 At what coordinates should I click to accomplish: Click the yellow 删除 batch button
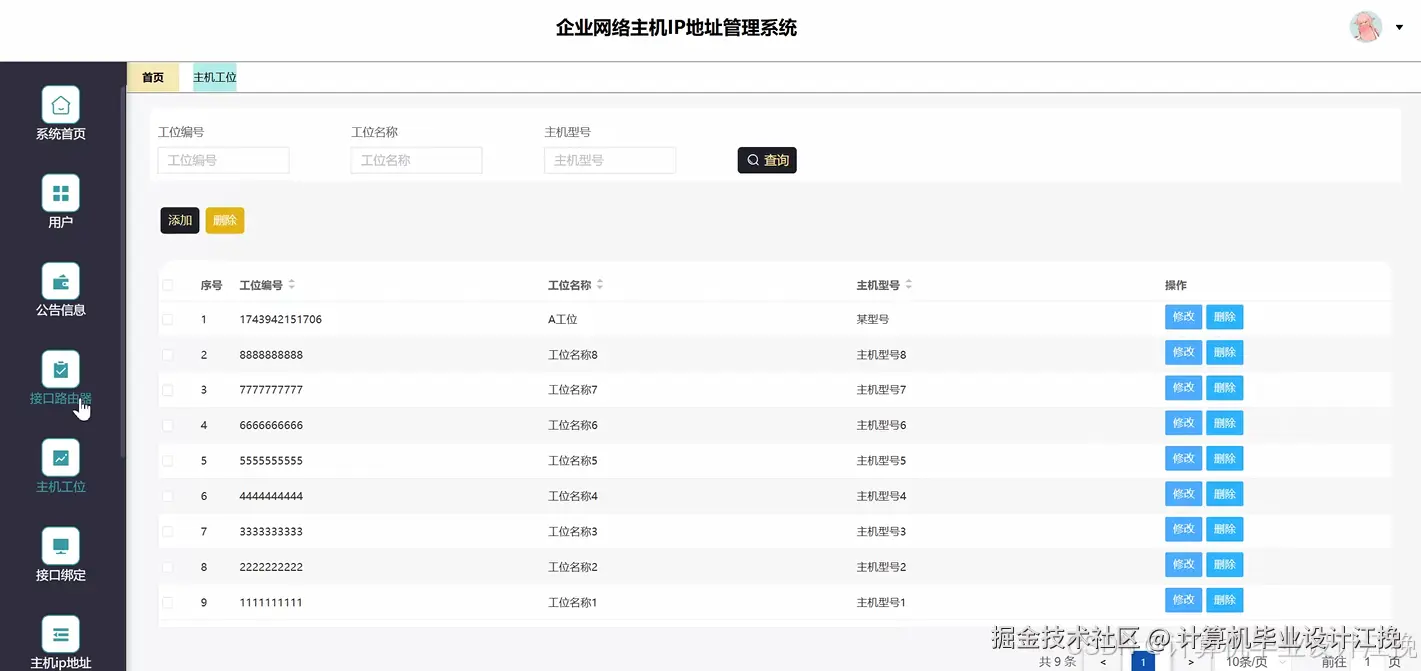pos(225,221)
